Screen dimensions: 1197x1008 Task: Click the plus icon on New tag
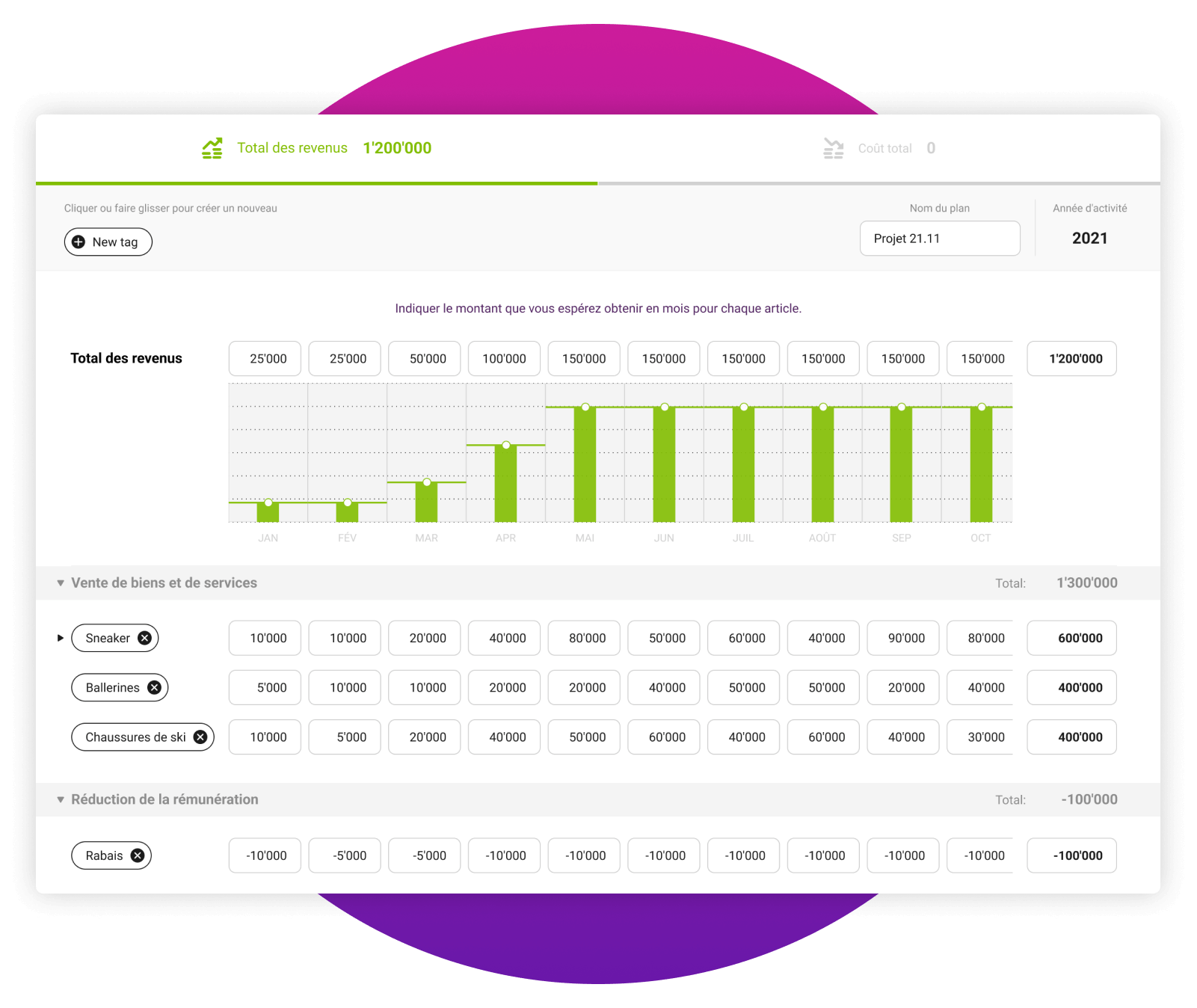pyautogui.click(x=79, y=242)
